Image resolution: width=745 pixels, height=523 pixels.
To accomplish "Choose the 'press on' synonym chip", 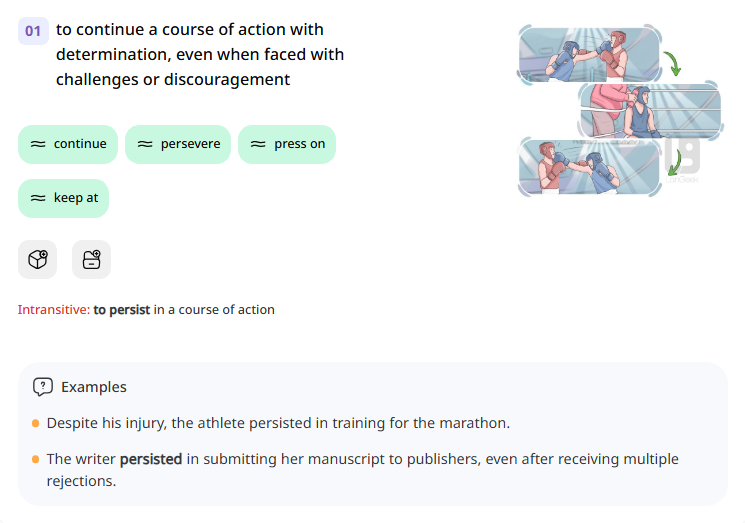I will pos(287,144).
